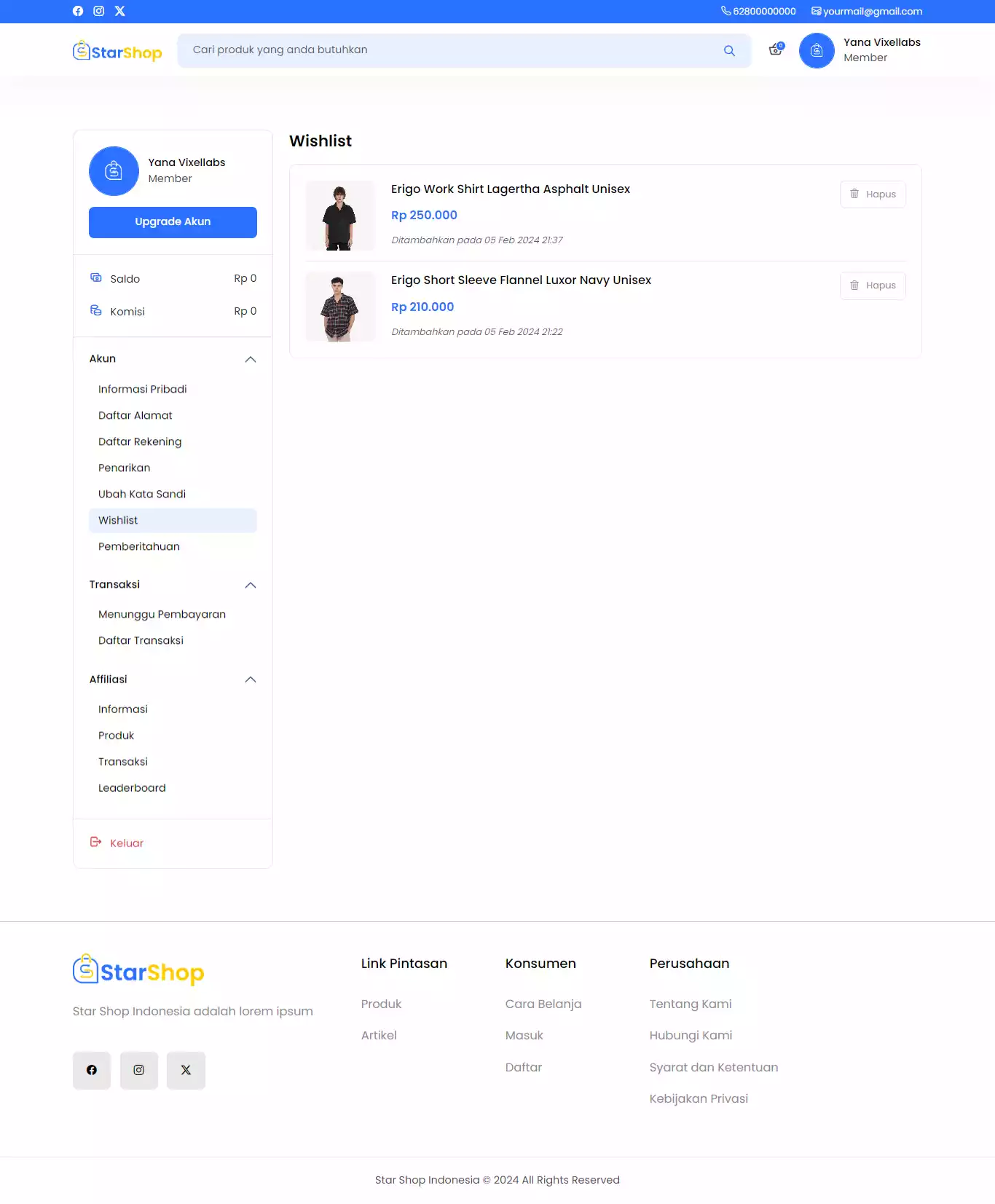The height and width of the screenshot is (1204, 995).
Task: Click the product search input field
Action: coord(452,50)
